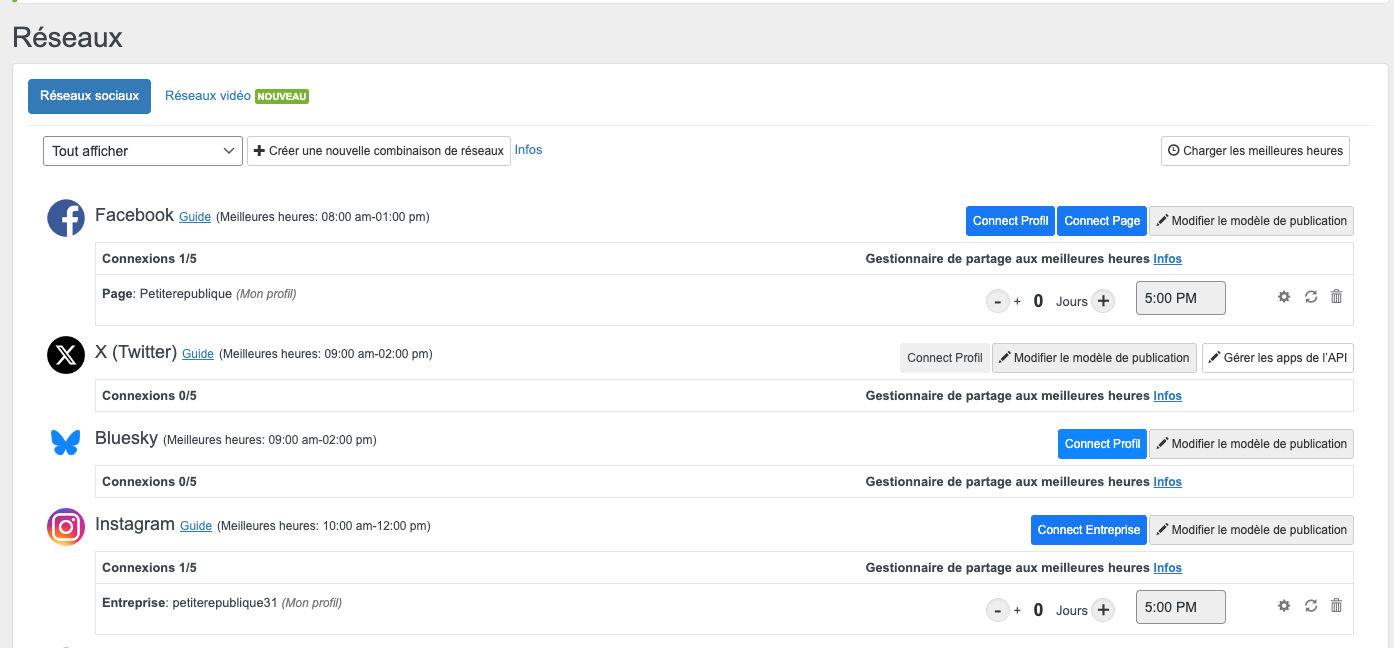Viewport: 1394px width, 648px height.
Task: Increase Jours delay for Facebook page
Action: pos(1103,301)
